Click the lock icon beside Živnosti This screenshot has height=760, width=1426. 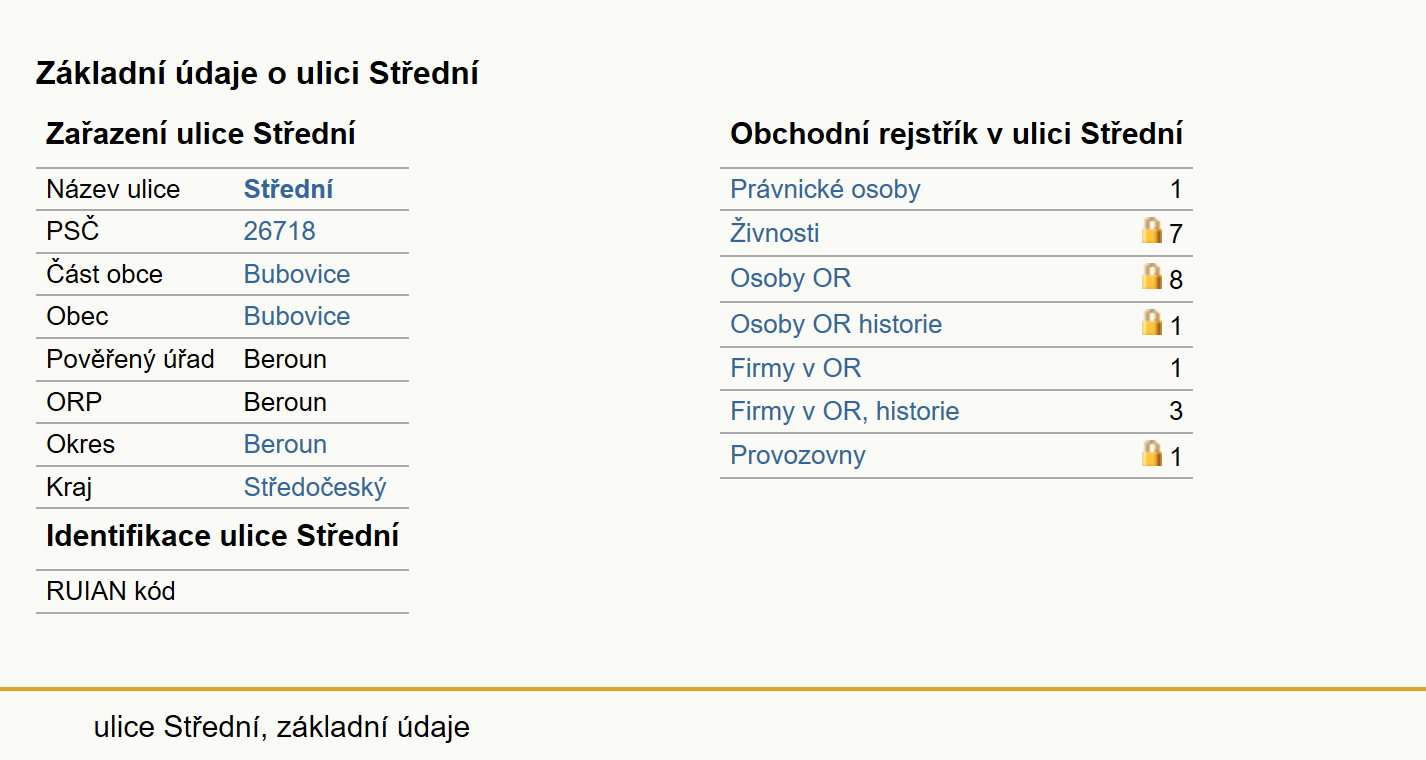click(1152, 232)
